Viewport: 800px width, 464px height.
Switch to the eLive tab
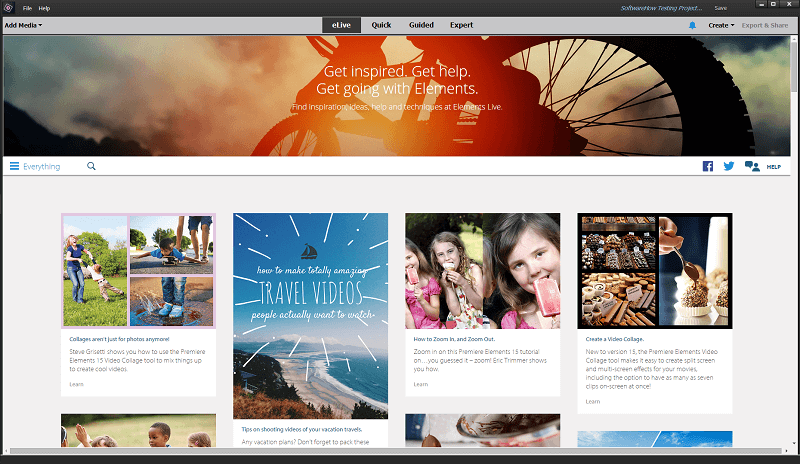click(x=341, y=25)
